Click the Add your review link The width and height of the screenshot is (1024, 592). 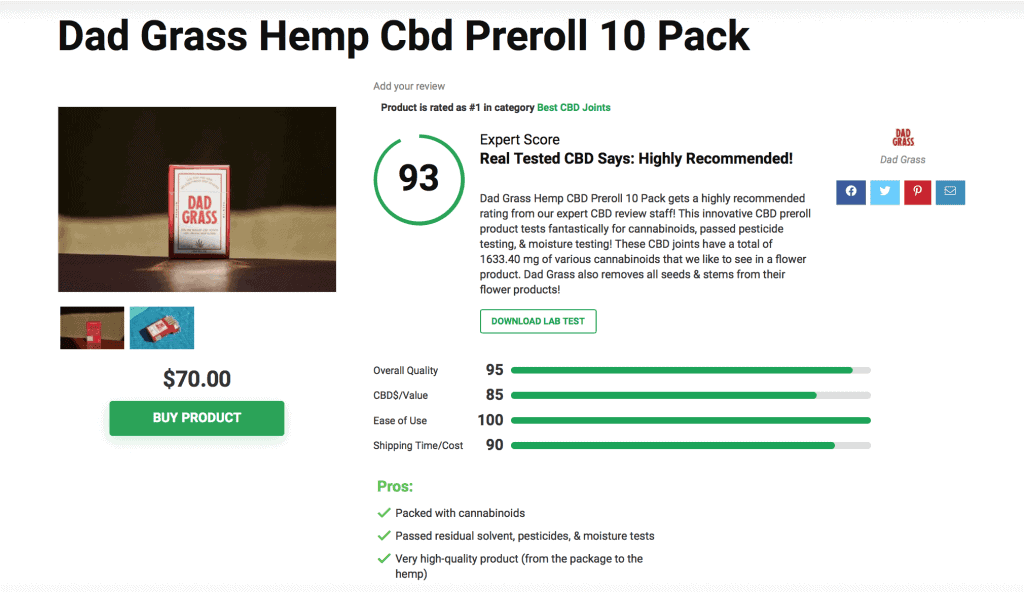tap(409, 86)
